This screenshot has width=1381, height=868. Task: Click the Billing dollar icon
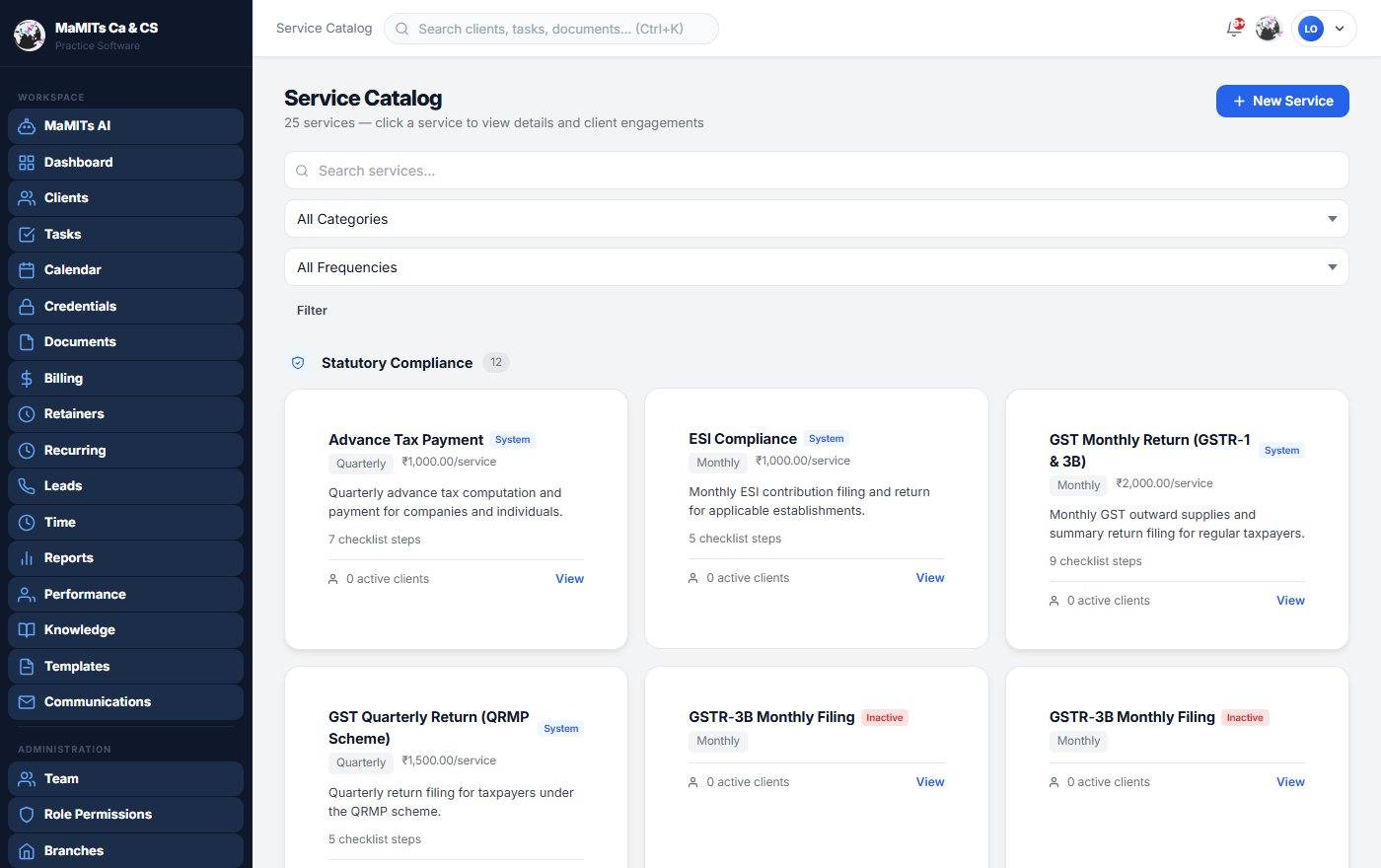27,378
